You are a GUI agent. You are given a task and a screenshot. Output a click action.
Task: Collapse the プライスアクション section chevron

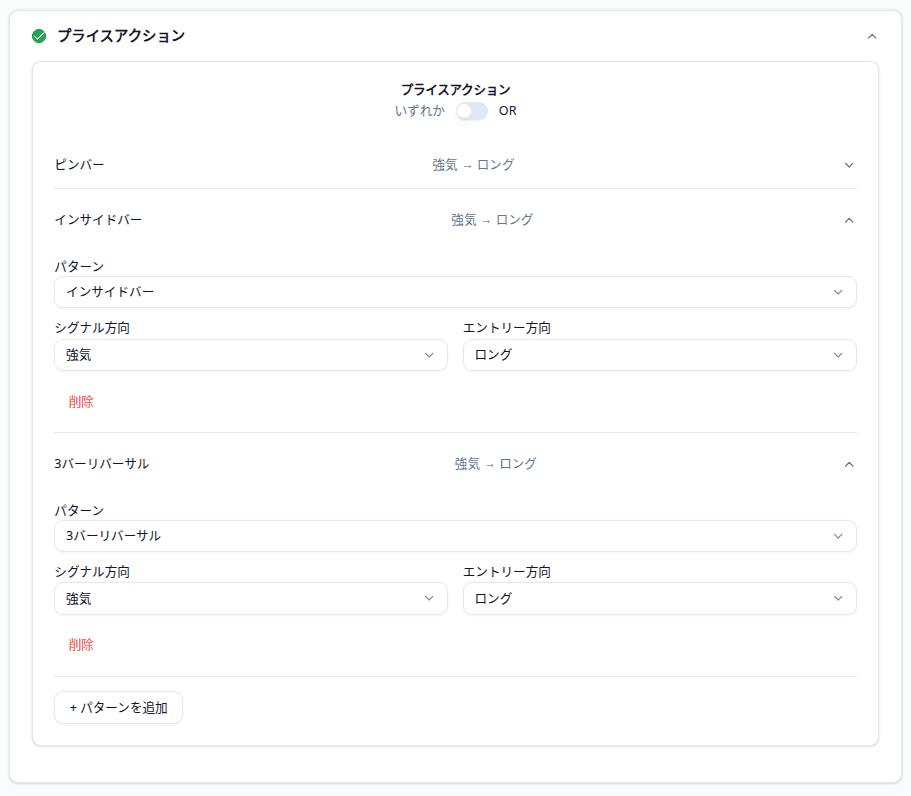871,36
